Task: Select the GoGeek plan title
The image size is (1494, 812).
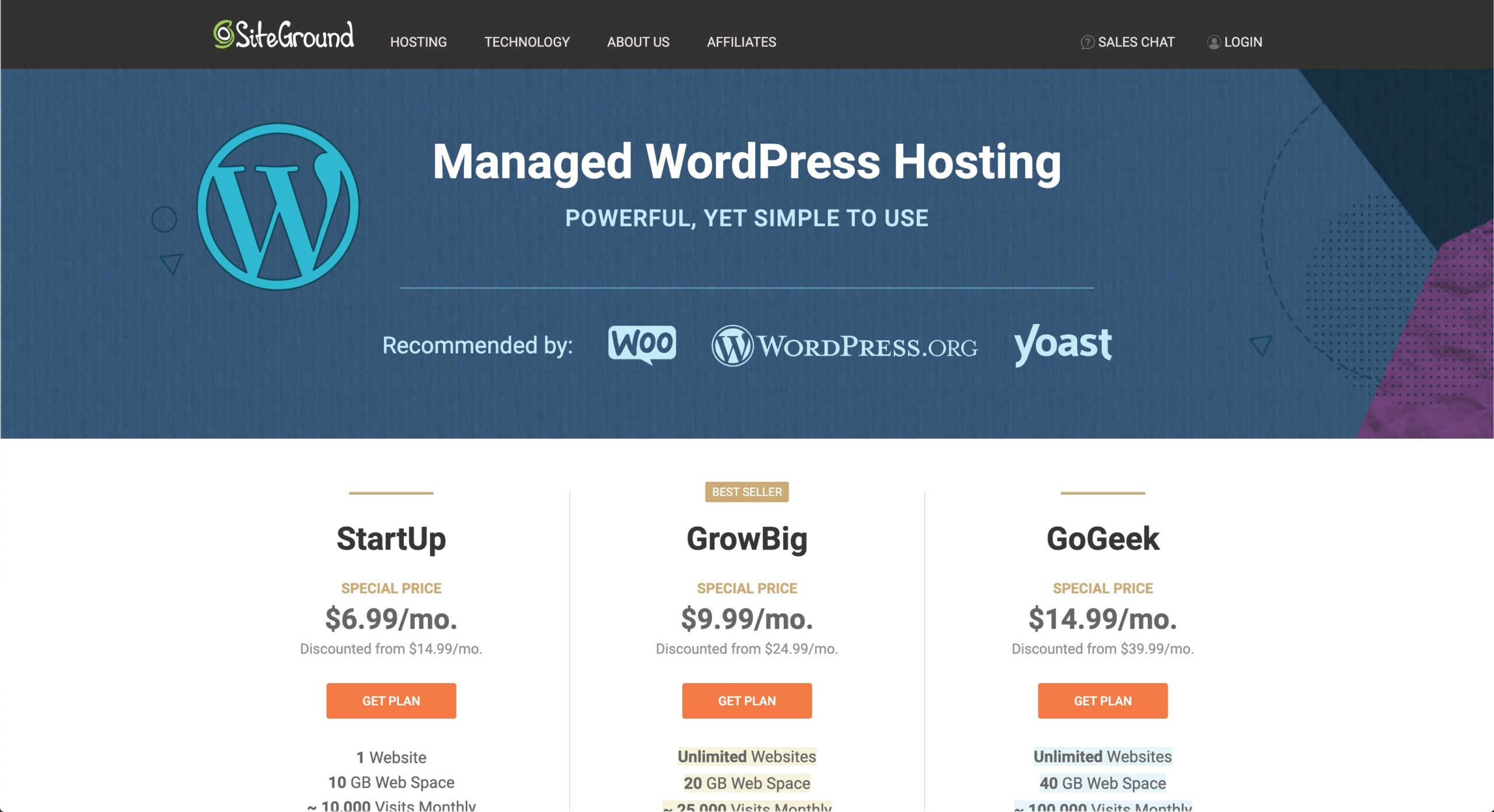Action: (x=1102, y=538)
